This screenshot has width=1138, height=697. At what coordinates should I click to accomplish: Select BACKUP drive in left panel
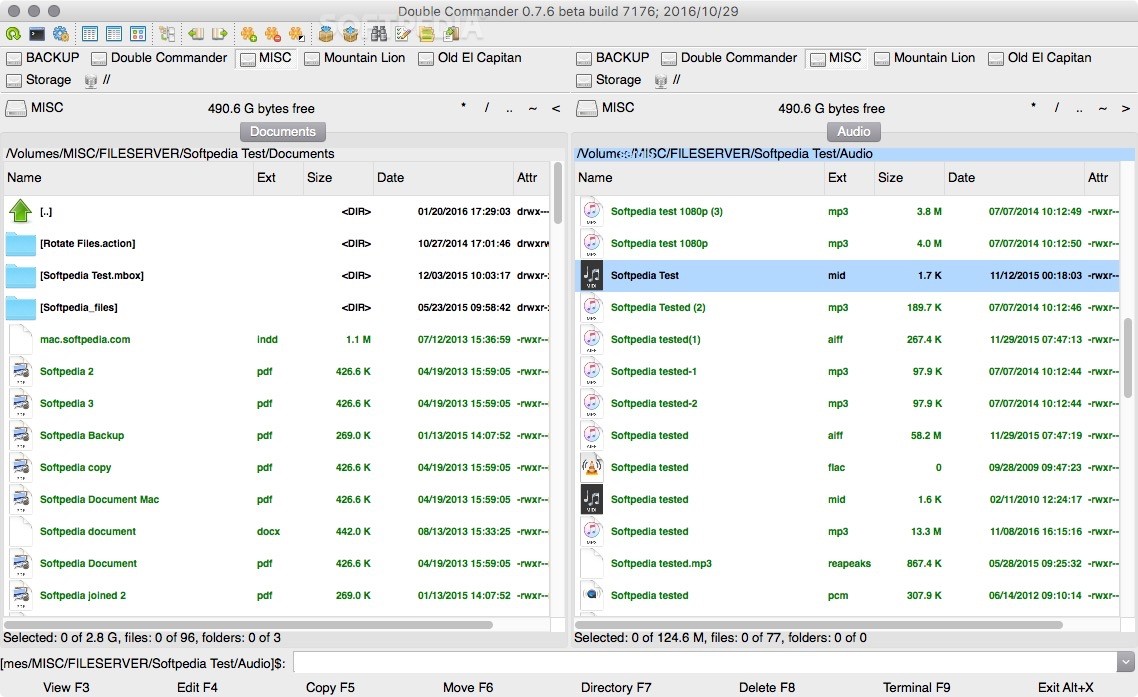pos(43,58)
